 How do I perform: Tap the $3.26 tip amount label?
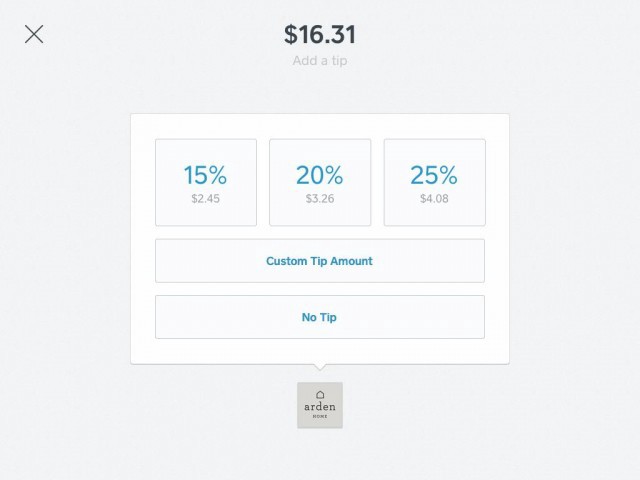pos(320,199)
